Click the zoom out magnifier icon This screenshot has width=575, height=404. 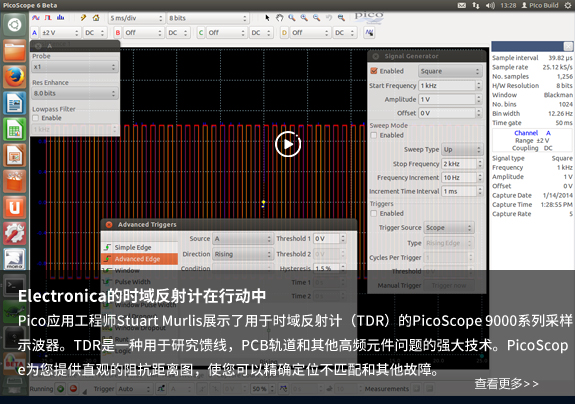(x=316, y=18)
